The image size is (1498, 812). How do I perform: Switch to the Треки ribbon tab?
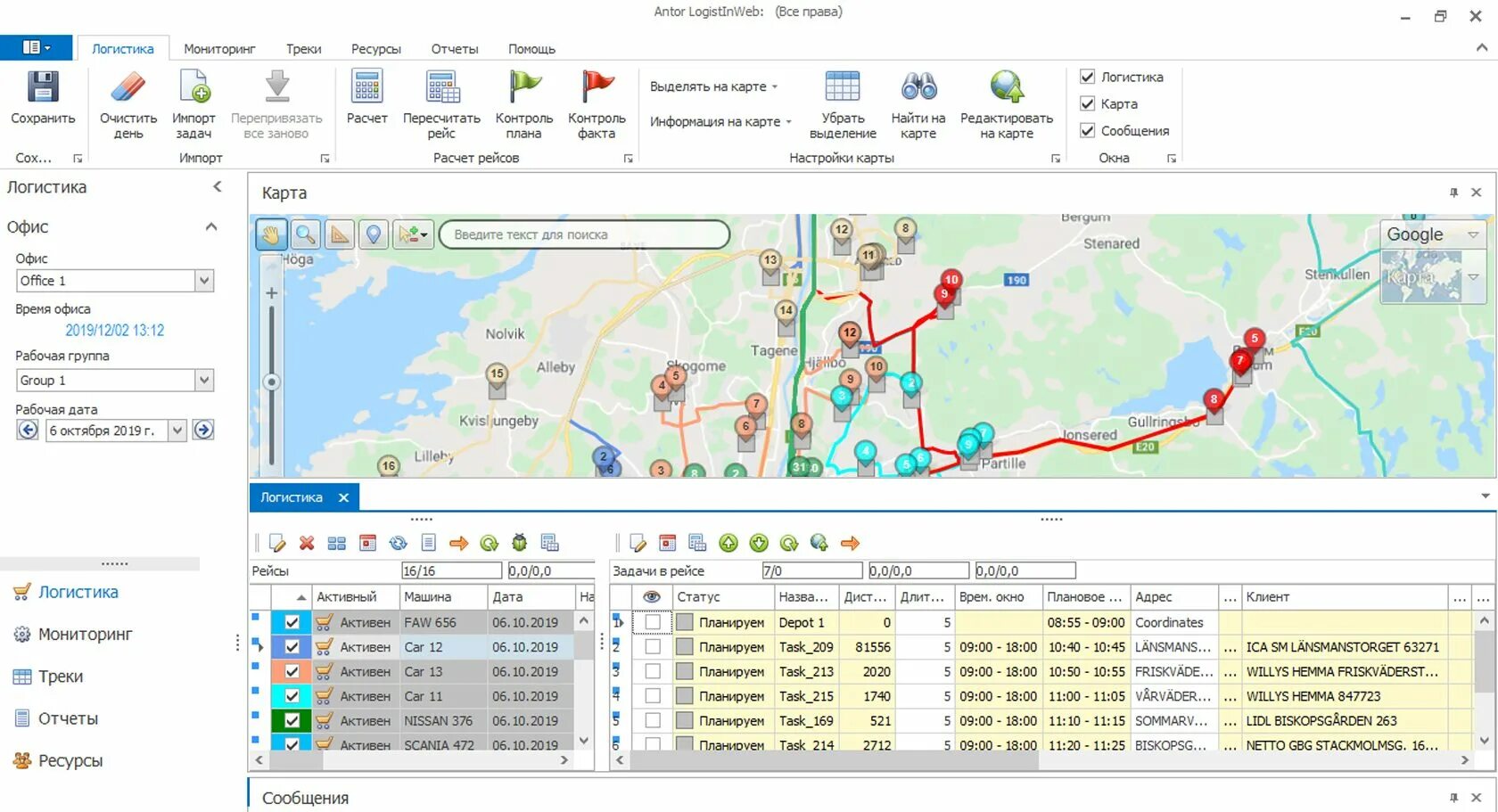click(303, 49)
